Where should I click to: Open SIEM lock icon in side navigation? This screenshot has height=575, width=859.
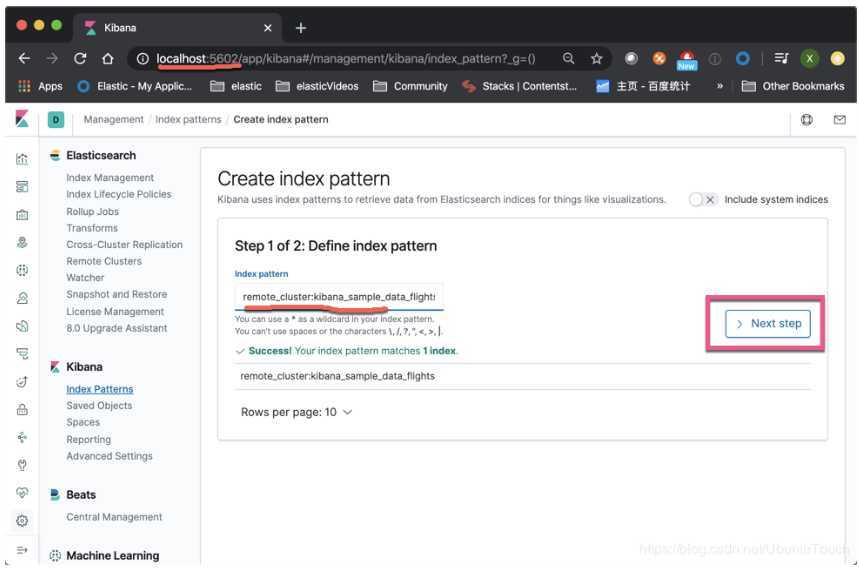click(x=22, y=410)
